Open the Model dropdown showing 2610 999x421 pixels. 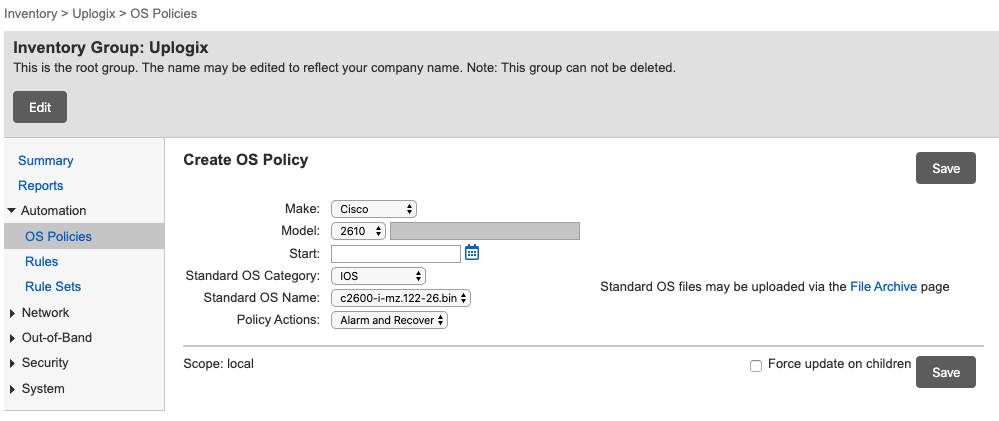pos(358,231)
